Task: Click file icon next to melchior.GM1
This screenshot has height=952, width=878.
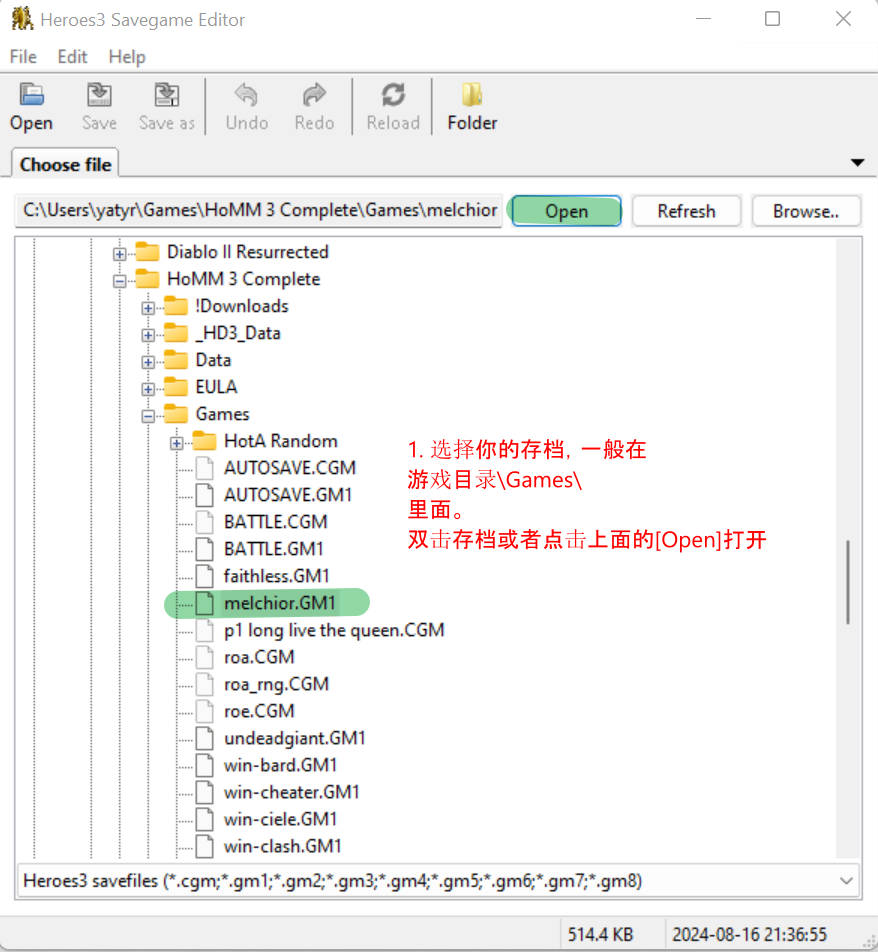Action: tap(205, 603)
